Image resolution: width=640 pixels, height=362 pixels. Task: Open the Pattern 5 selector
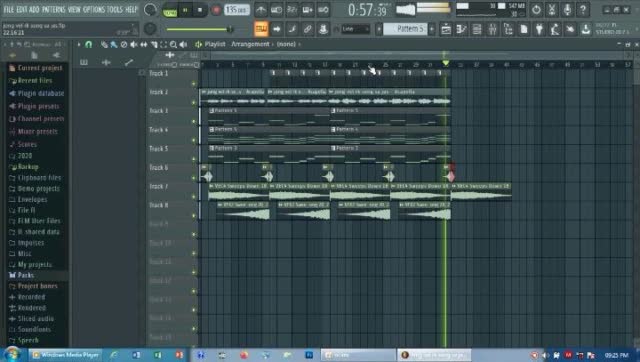pyautogui.click(x=406, y=29)
